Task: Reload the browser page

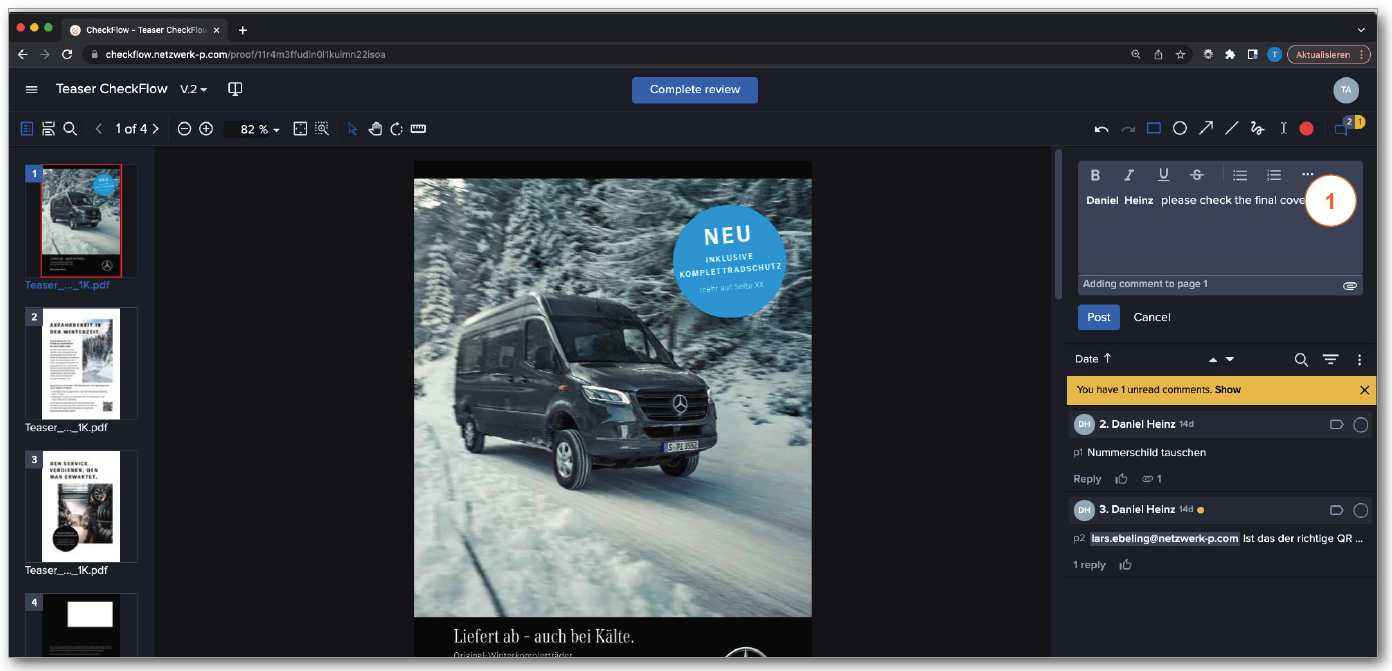Action: pos(67,54)
